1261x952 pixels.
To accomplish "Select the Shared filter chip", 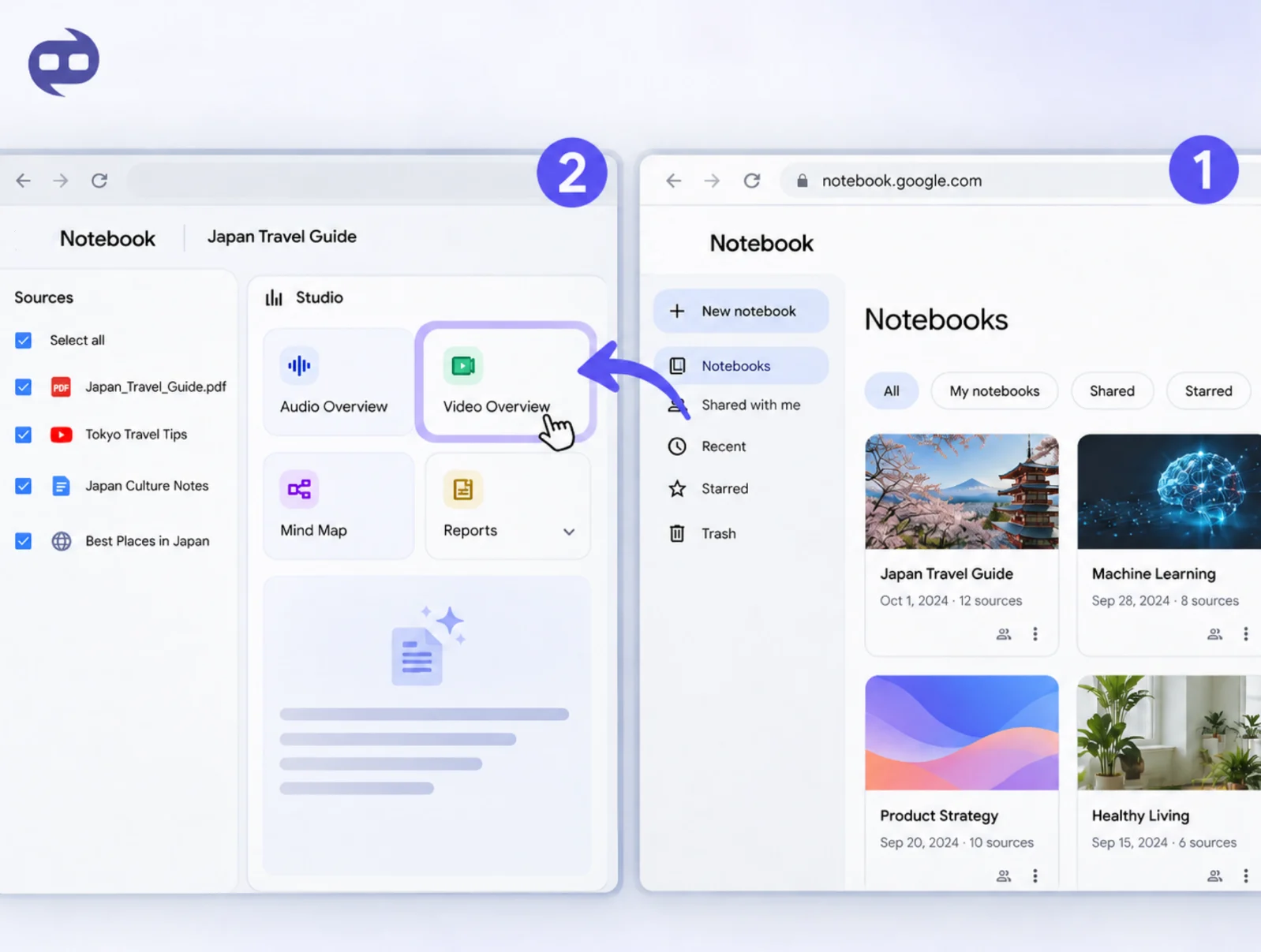I will (1112, 391).
